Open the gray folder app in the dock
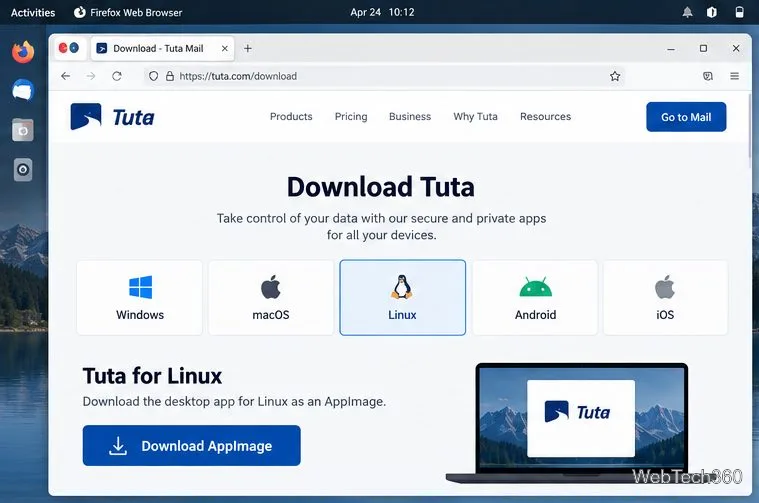759x503 pixels. coord(23,130)
